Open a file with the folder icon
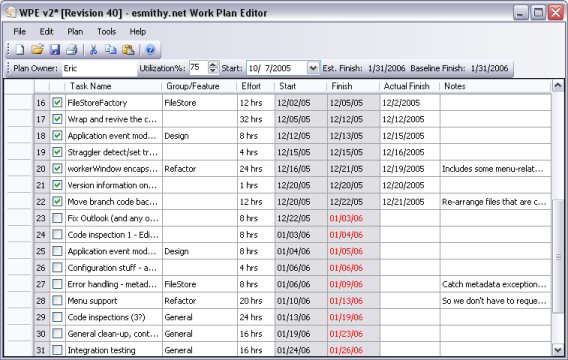This screenshot has height=360, width=568. click(37, 50)
